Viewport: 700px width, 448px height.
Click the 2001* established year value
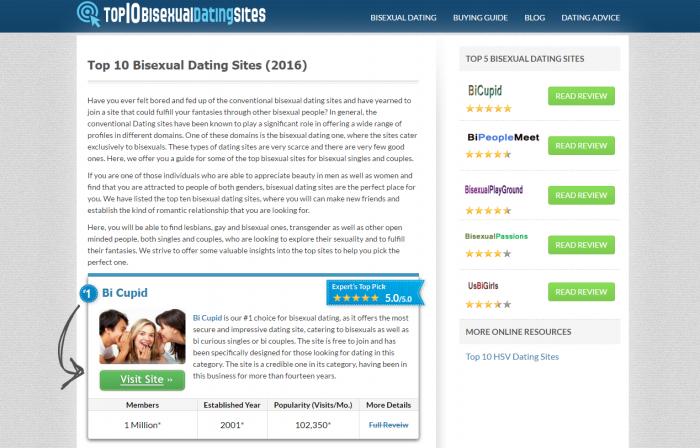(232, 425)
